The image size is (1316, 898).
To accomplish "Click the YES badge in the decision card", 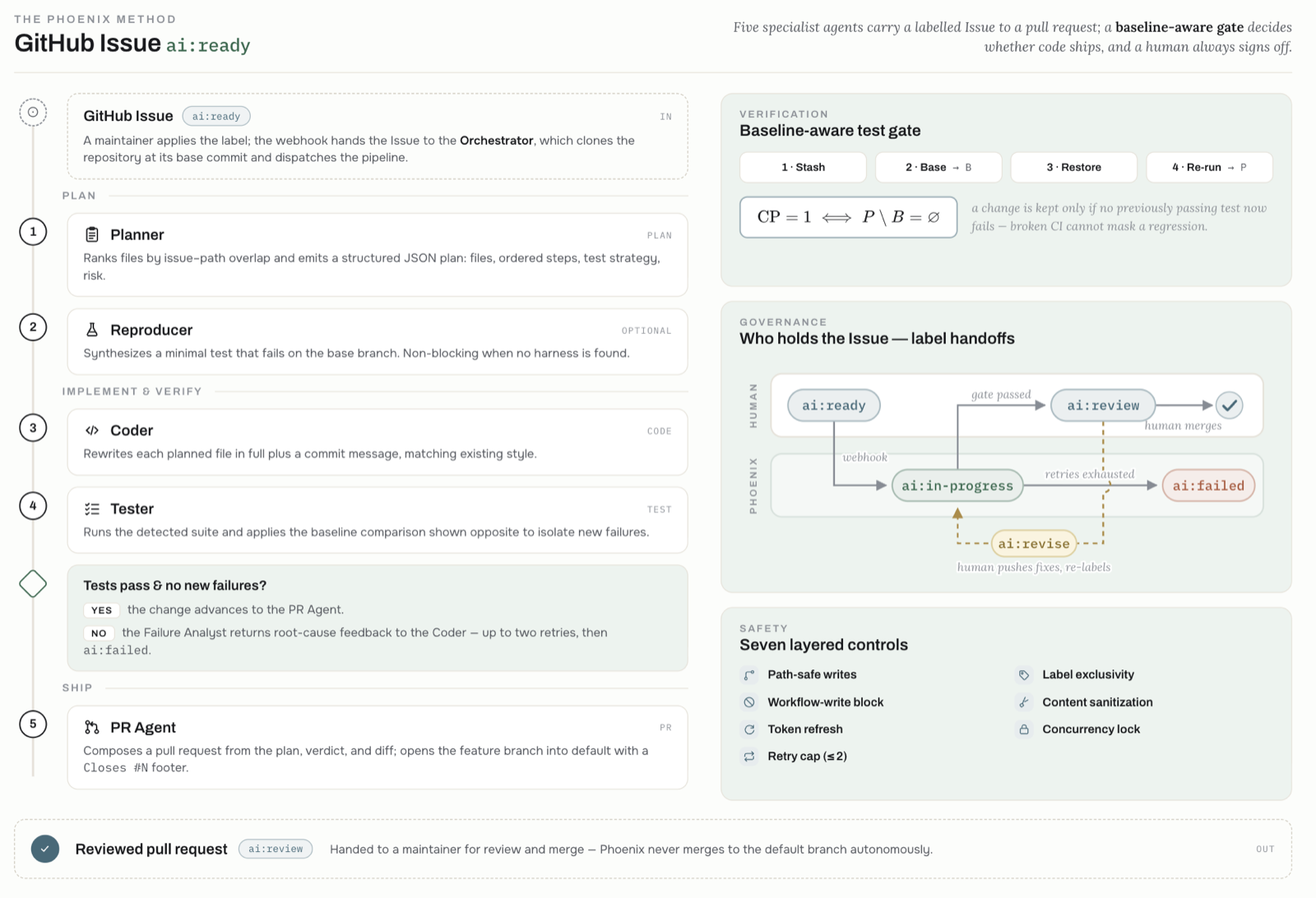I will (x=102, y=610).
